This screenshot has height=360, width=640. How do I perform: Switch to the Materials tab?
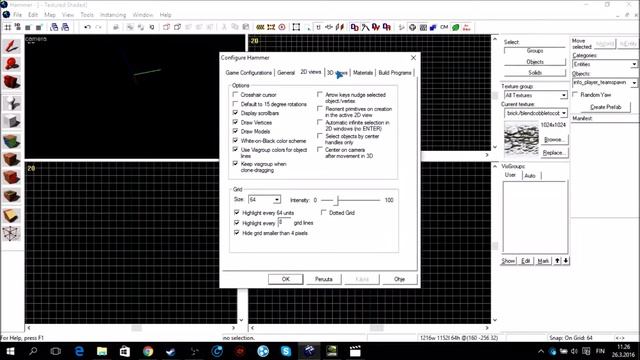coord(363,73)
